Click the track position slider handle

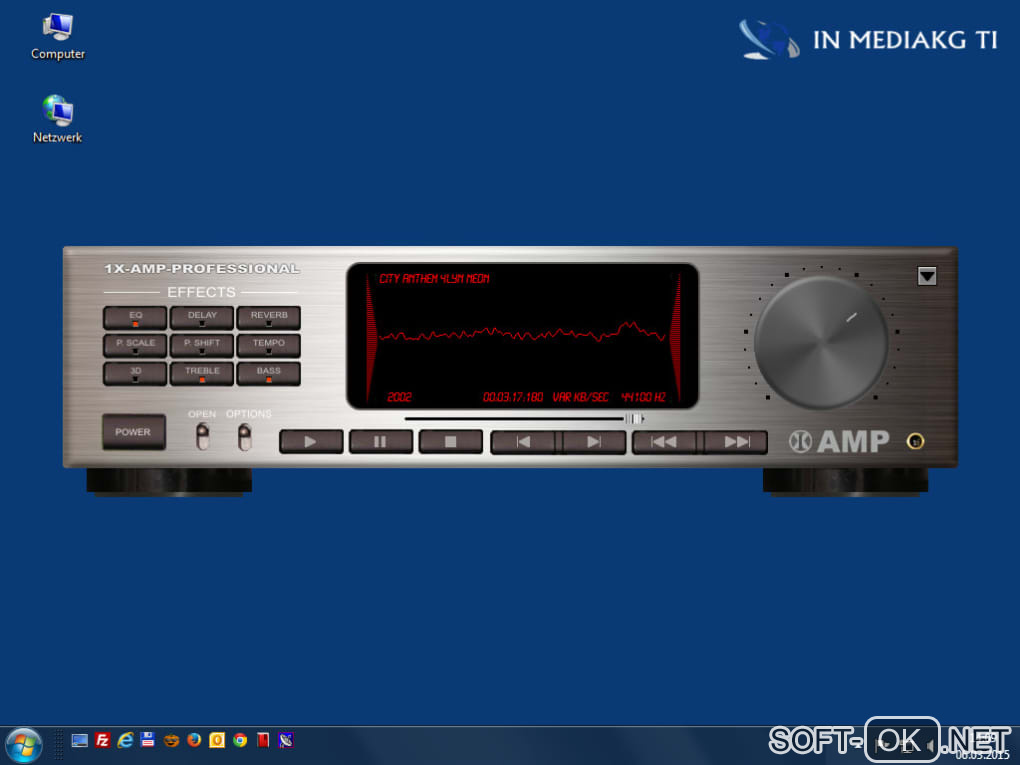636,419
